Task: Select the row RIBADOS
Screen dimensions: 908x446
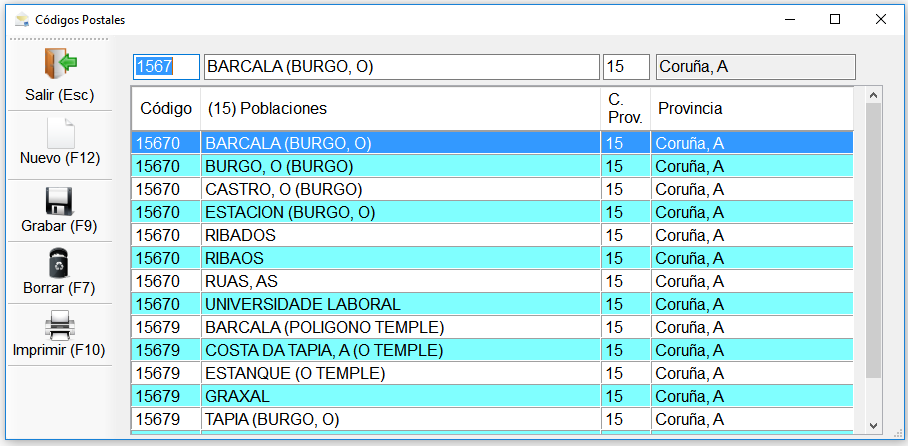Action: click(x=493, y=235)
